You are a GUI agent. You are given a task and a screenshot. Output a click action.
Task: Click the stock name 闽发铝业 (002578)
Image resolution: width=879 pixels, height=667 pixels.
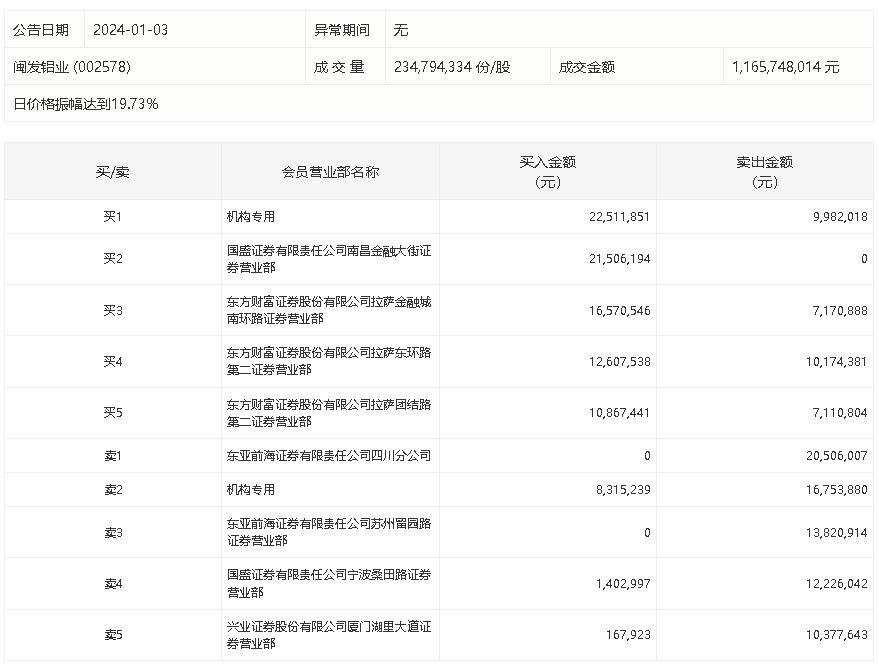pos(72,67)
